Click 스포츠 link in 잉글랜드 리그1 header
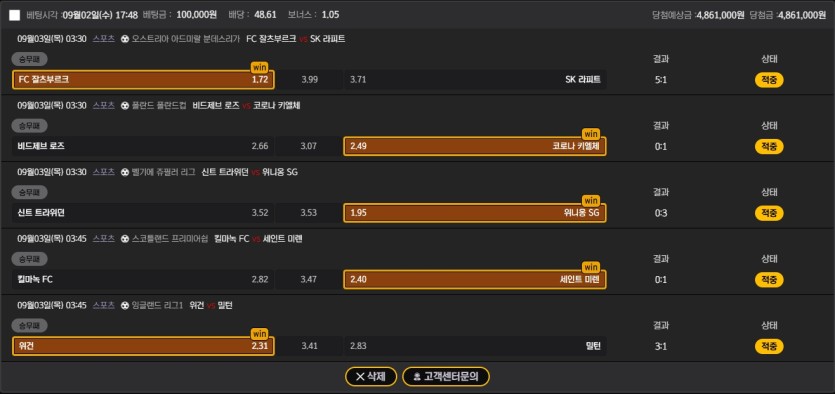This screenshot has width=835, height=394. coord(104,306)
